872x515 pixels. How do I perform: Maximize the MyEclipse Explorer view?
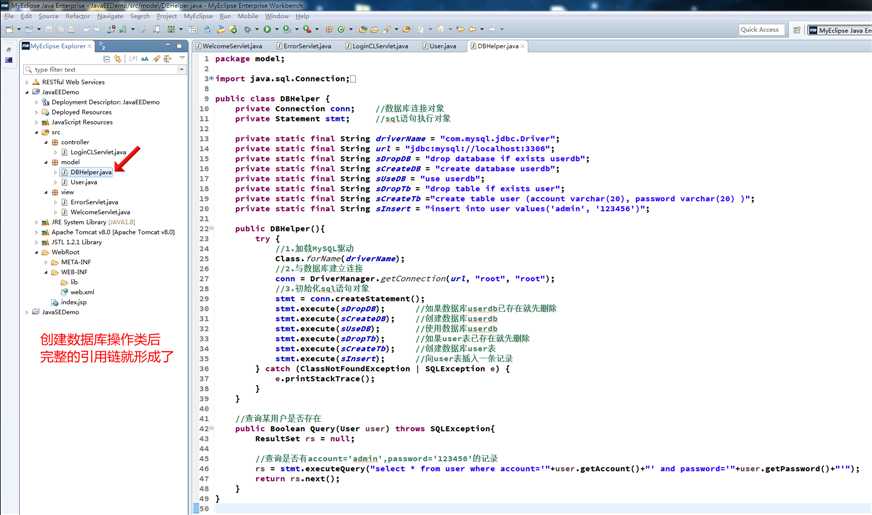(x=179, y=46)
